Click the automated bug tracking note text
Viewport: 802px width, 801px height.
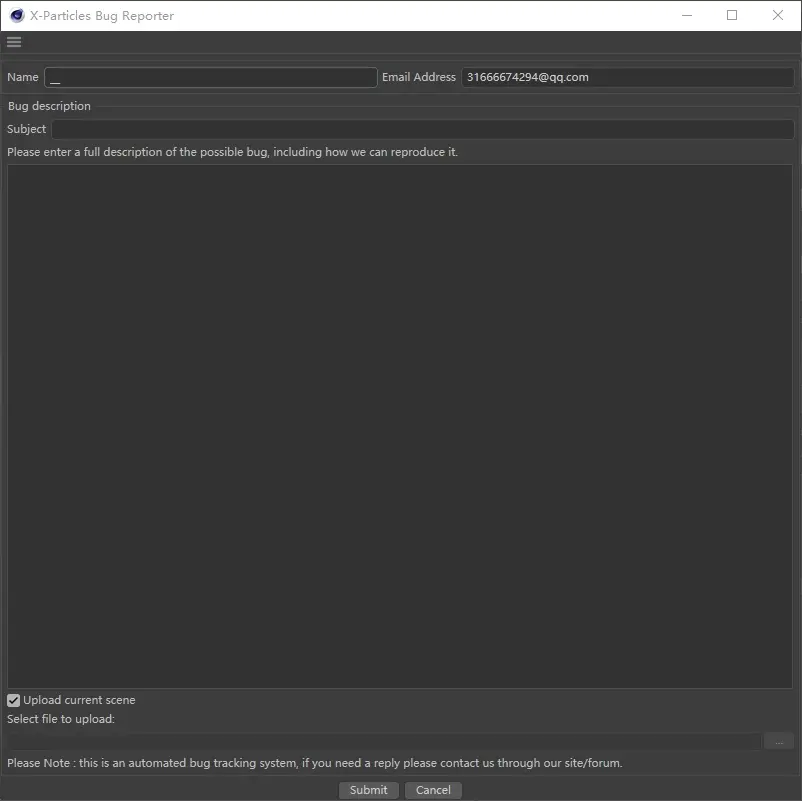[x=314, y=763]
